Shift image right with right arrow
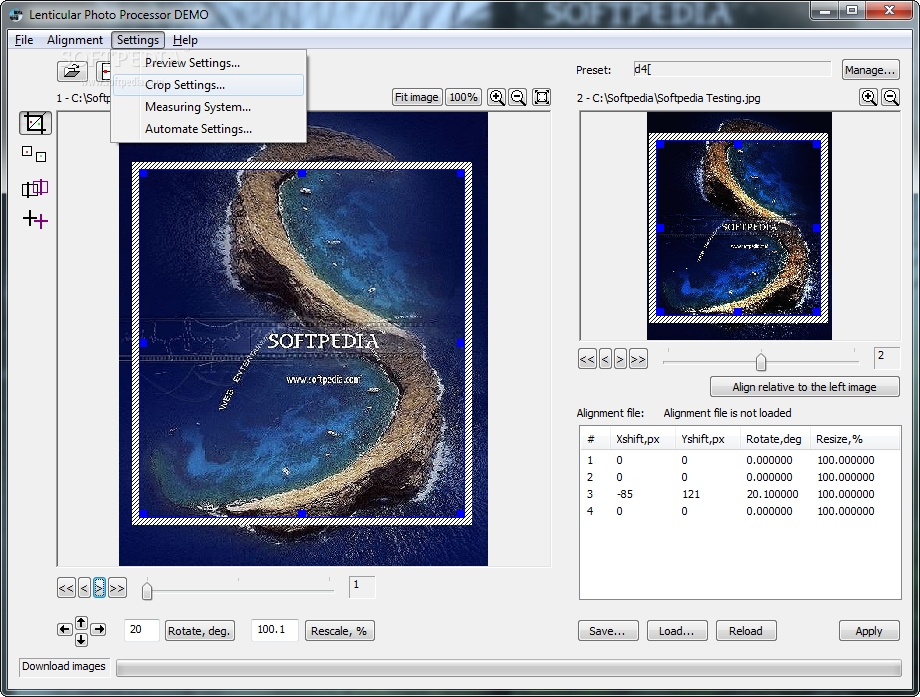Screen dimensions: 920x697 (x=98, y=629)
